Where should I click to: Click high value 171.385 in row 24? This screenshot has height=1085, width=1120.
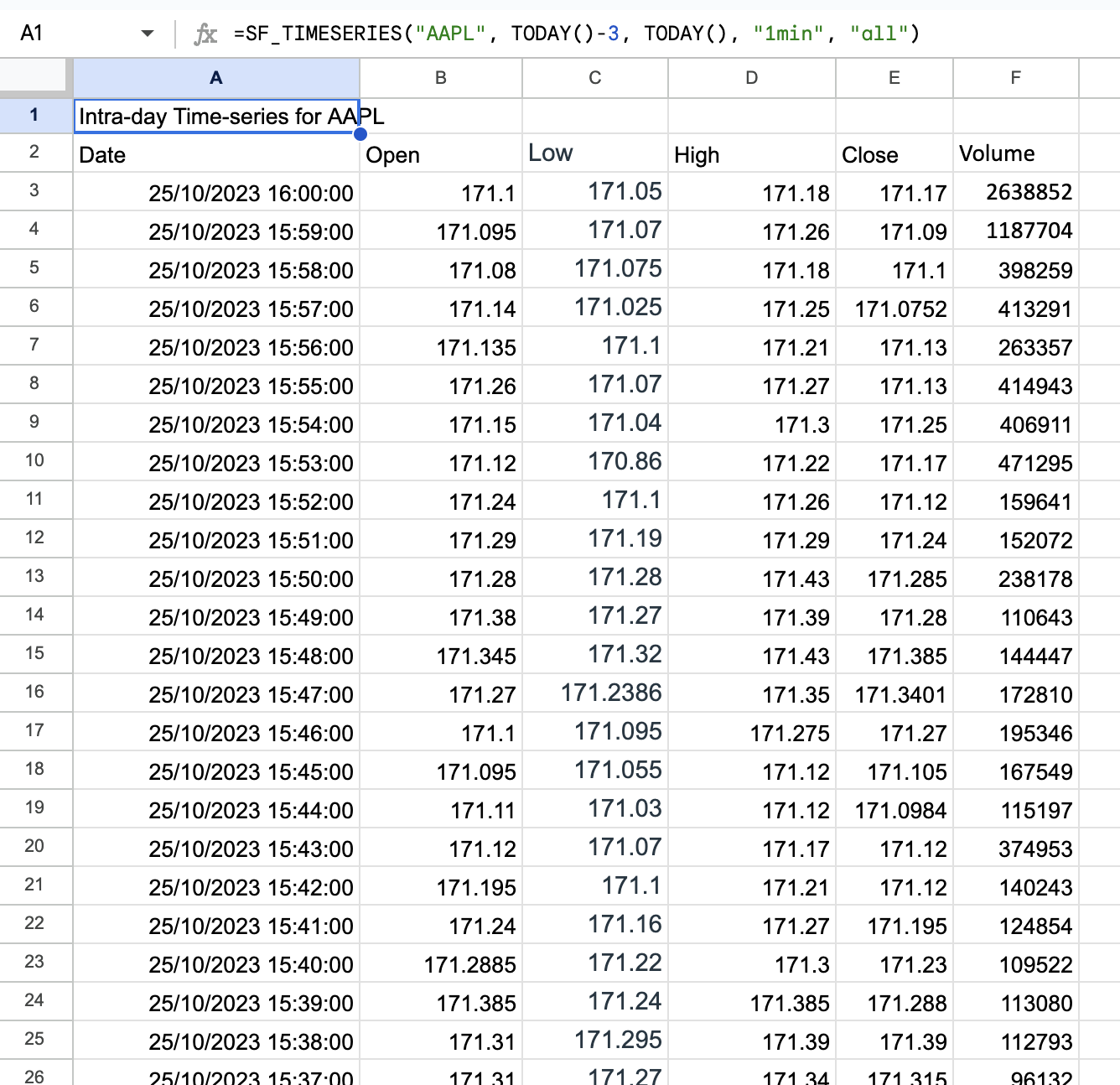pos(752,1003)
